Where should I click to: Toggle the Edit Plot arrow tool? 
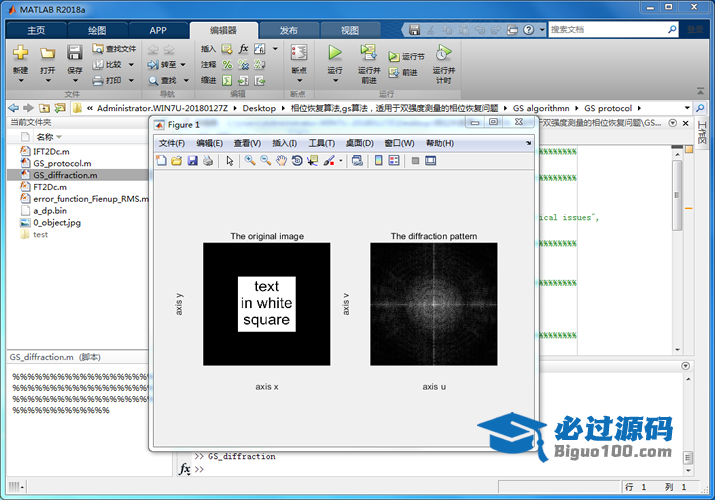(230, 160)
